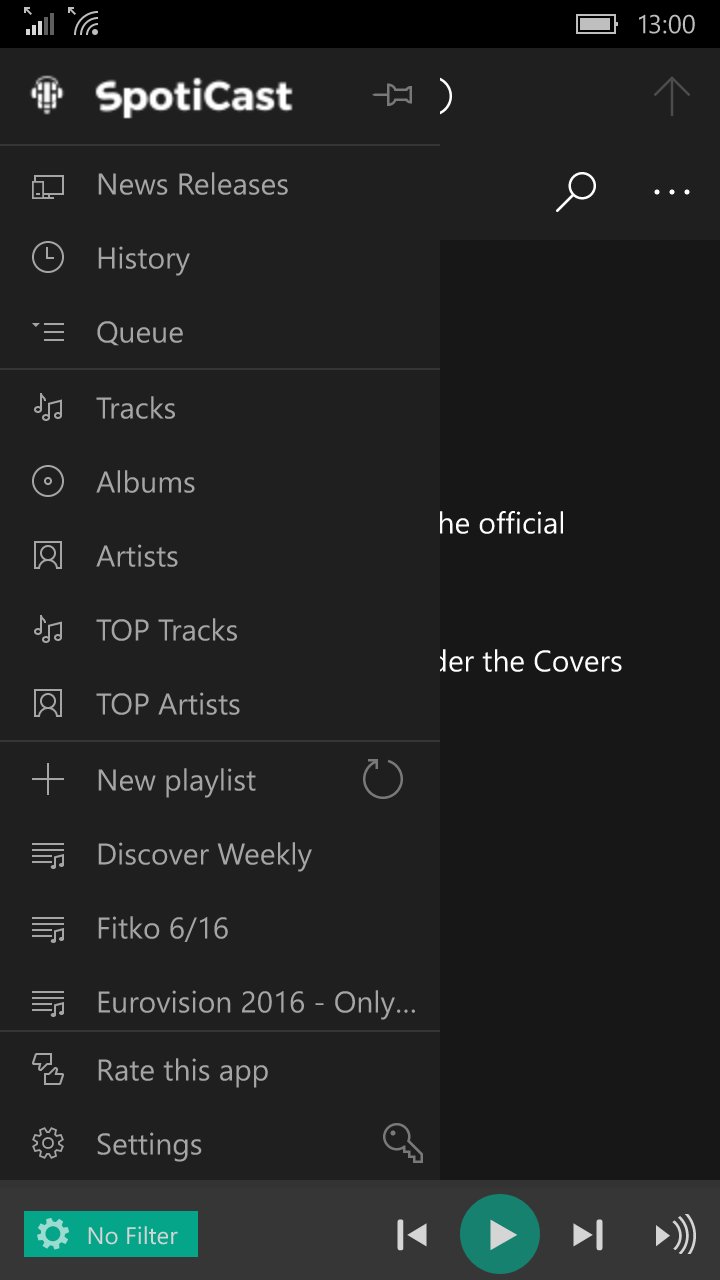Skip to the next track
The height and width of the screenshot is (1280, 720).
point(588,1236)
